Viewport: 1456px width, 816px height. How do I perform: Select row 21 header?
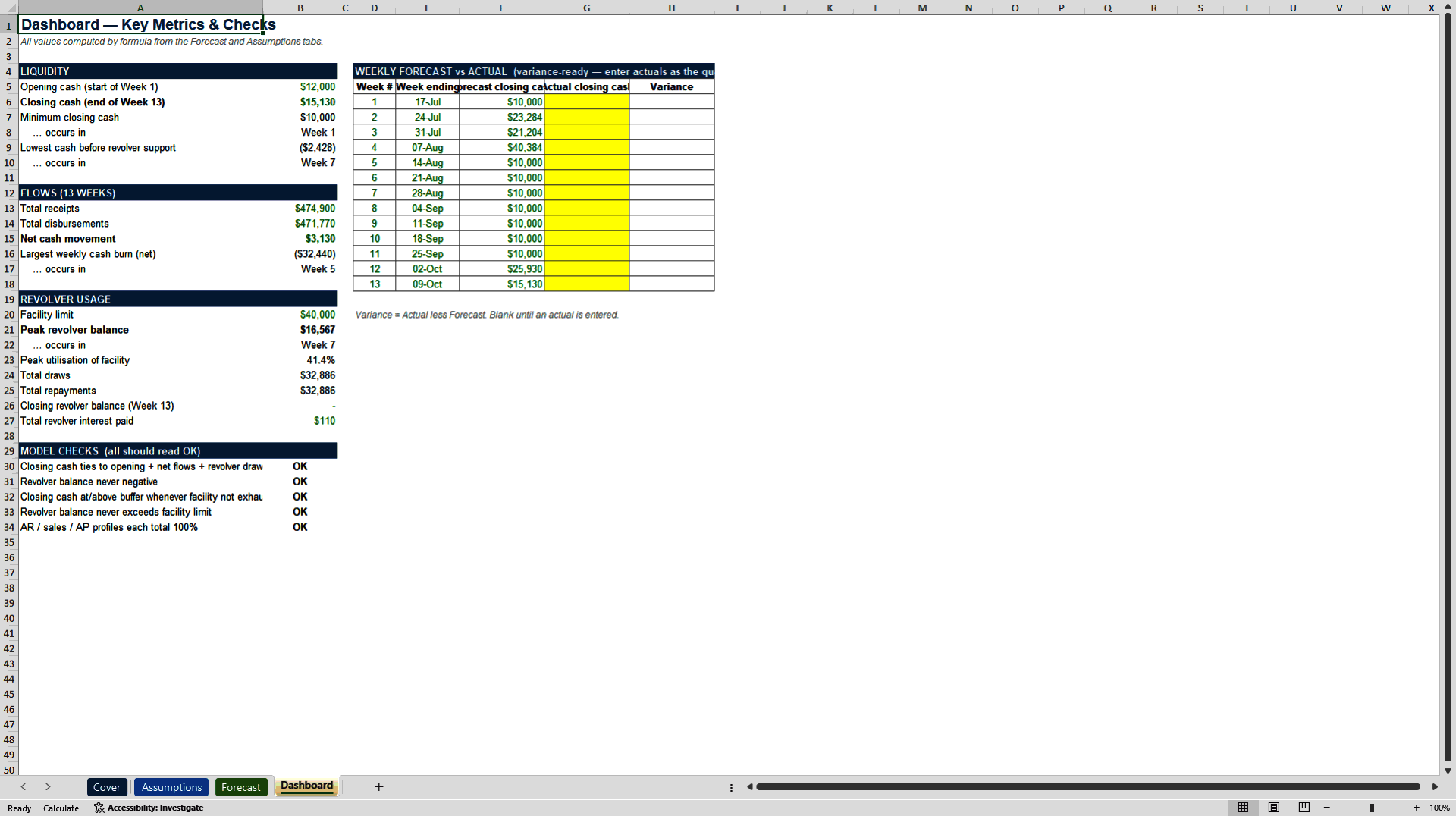click(x=9, y=330)
